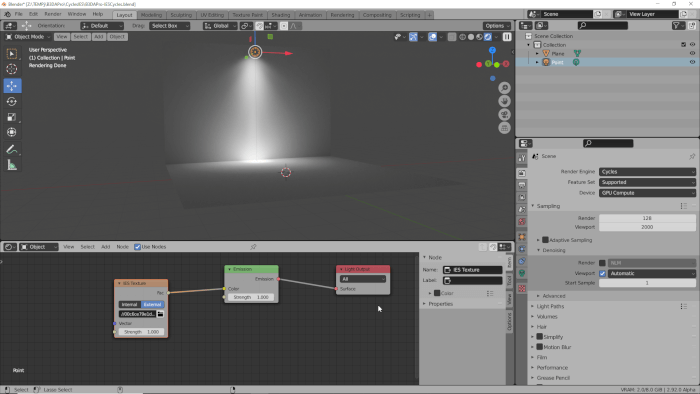Enable the Adaptive Sampling checkbox

pos(545,240)
